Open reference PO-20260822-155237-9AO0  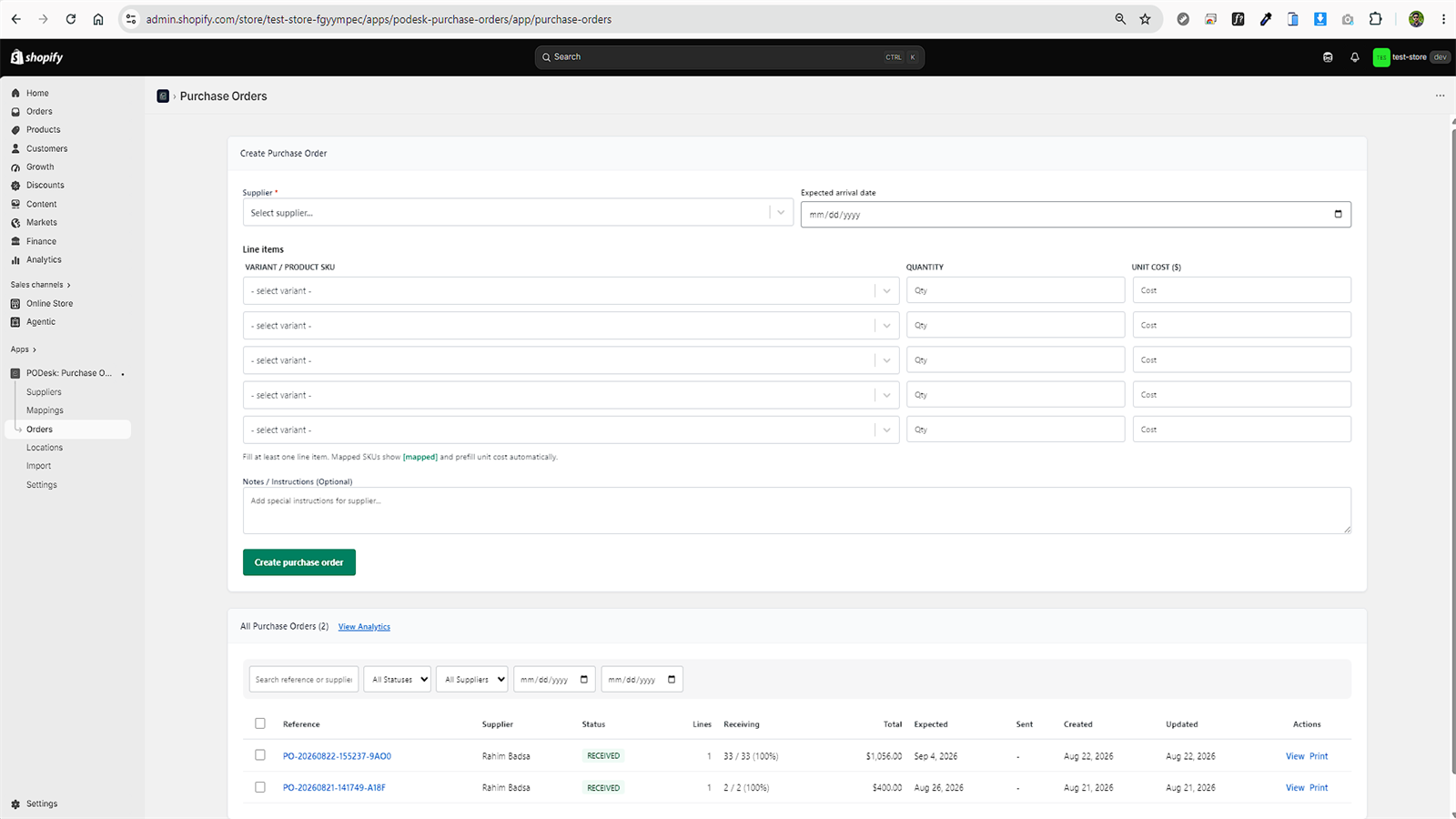coord(337,756)
